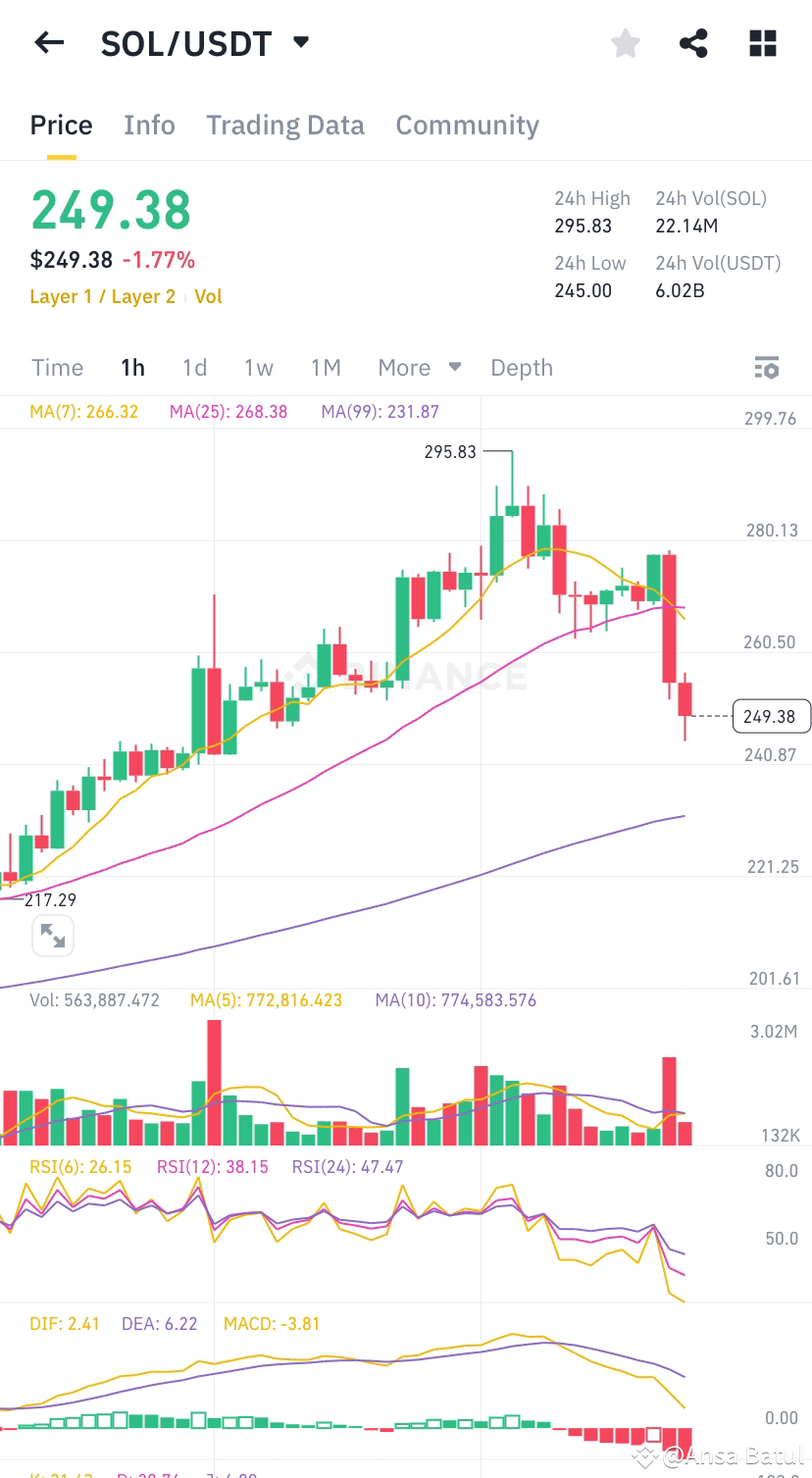This screenshot has width=812, height=1478.
Task: Open the More timeframe dropdown
Action: pyautogui.click(x=420, y=368)
